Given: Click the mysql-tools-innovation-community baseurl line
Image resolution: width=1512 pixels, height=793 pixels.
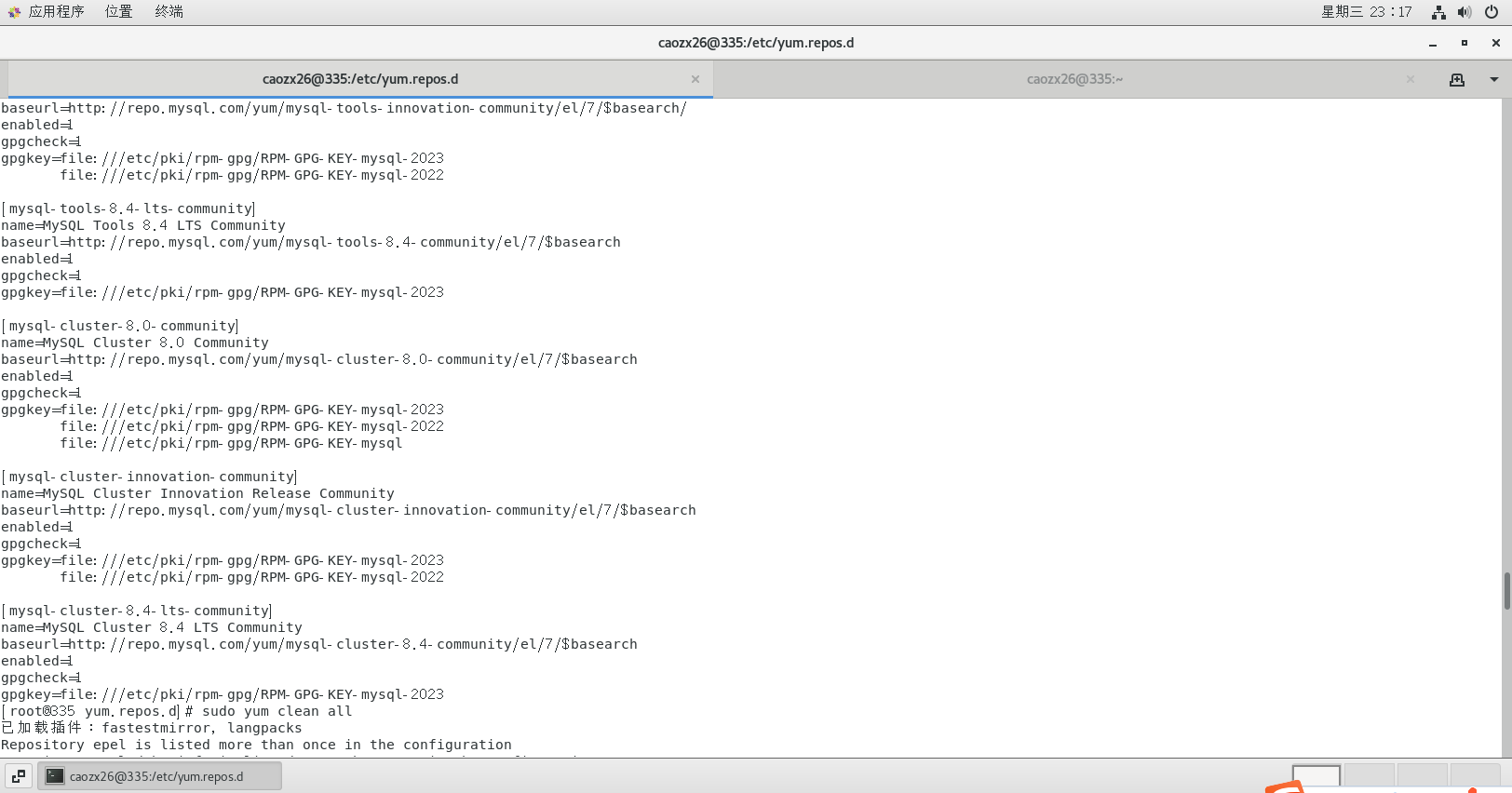Looking at the screenshot, I should pyautogui.click(x=344, y=108).
